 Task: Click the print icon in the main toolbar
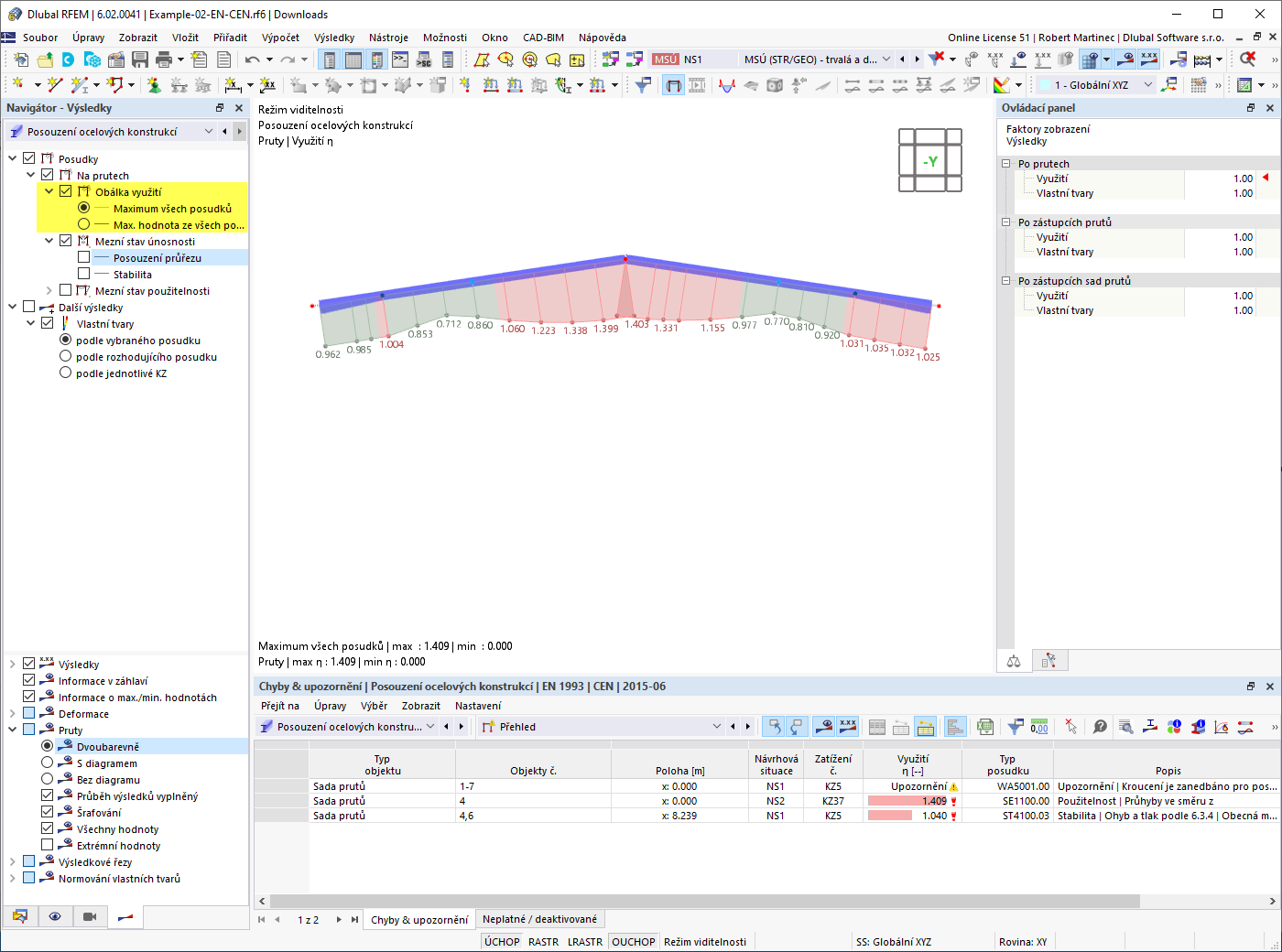164,59
